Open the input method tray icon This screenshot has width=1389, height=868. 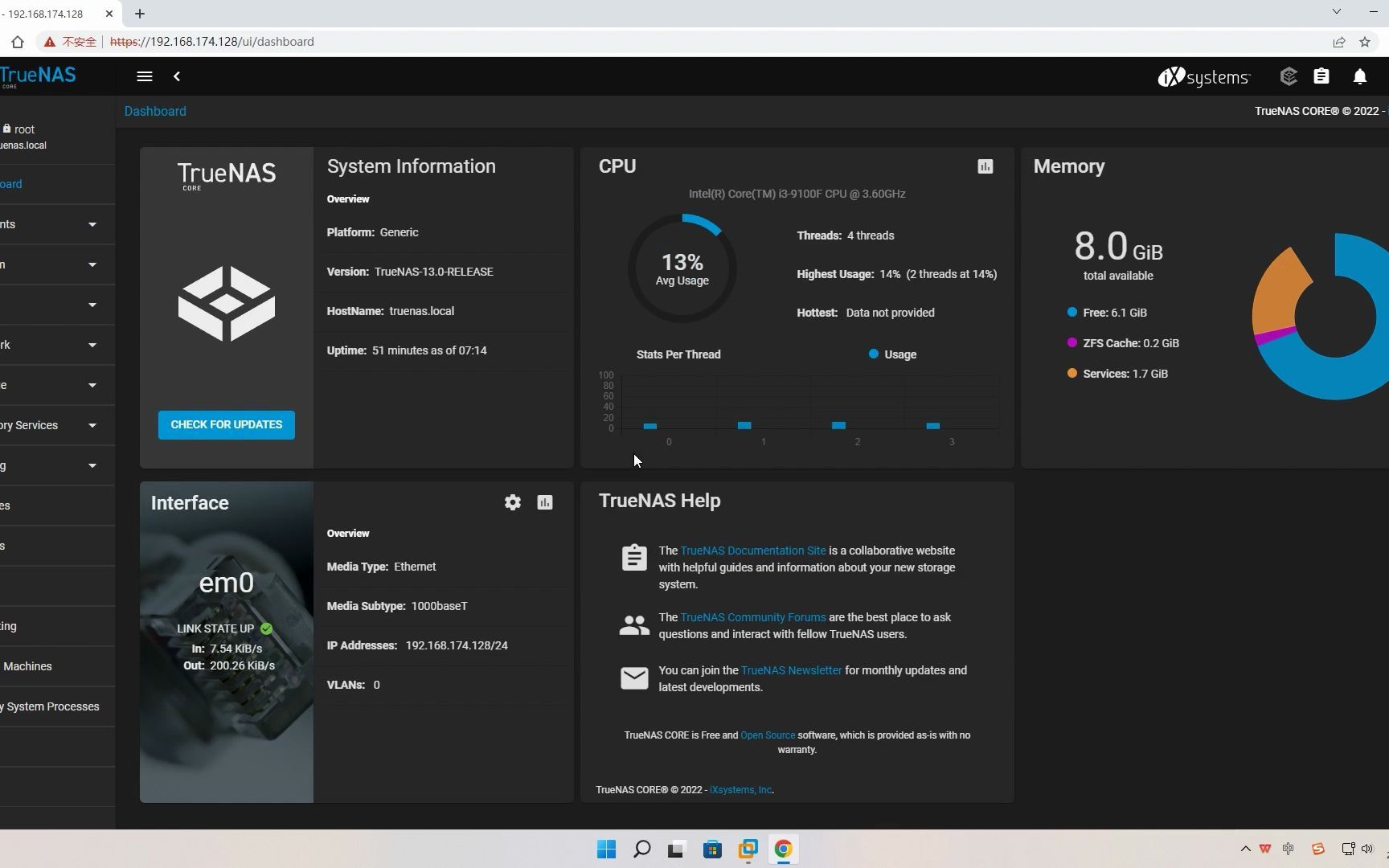pyautogui.click(x=1289, y=849)
